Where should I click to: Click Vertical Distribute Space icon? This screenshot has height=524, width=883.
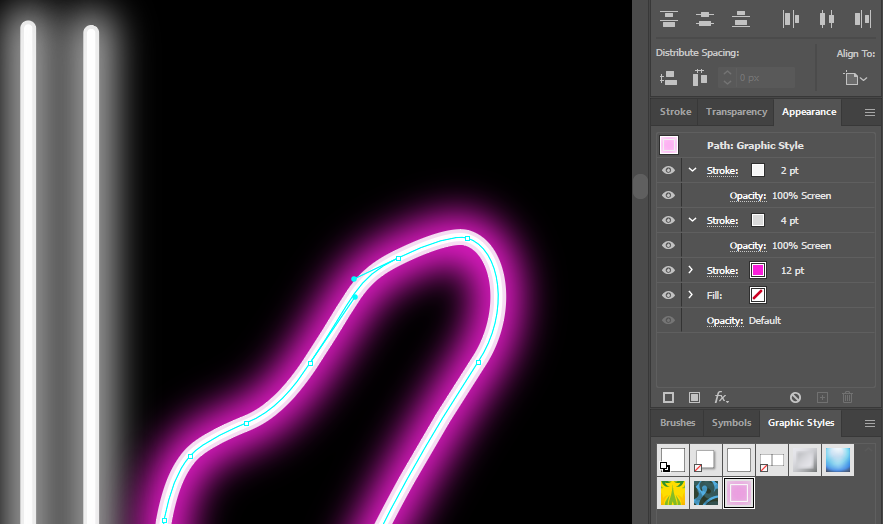coord(668,78)
